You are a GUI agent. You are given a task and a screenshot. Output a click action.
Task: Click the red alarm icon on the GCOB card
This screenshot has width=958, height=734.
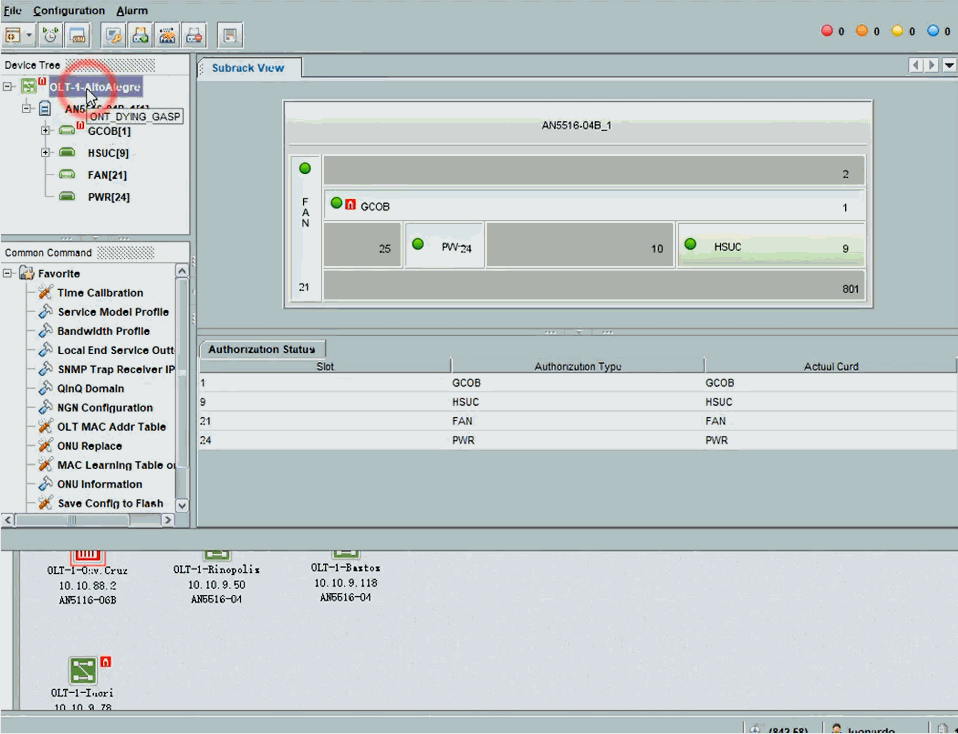(350, 204)
